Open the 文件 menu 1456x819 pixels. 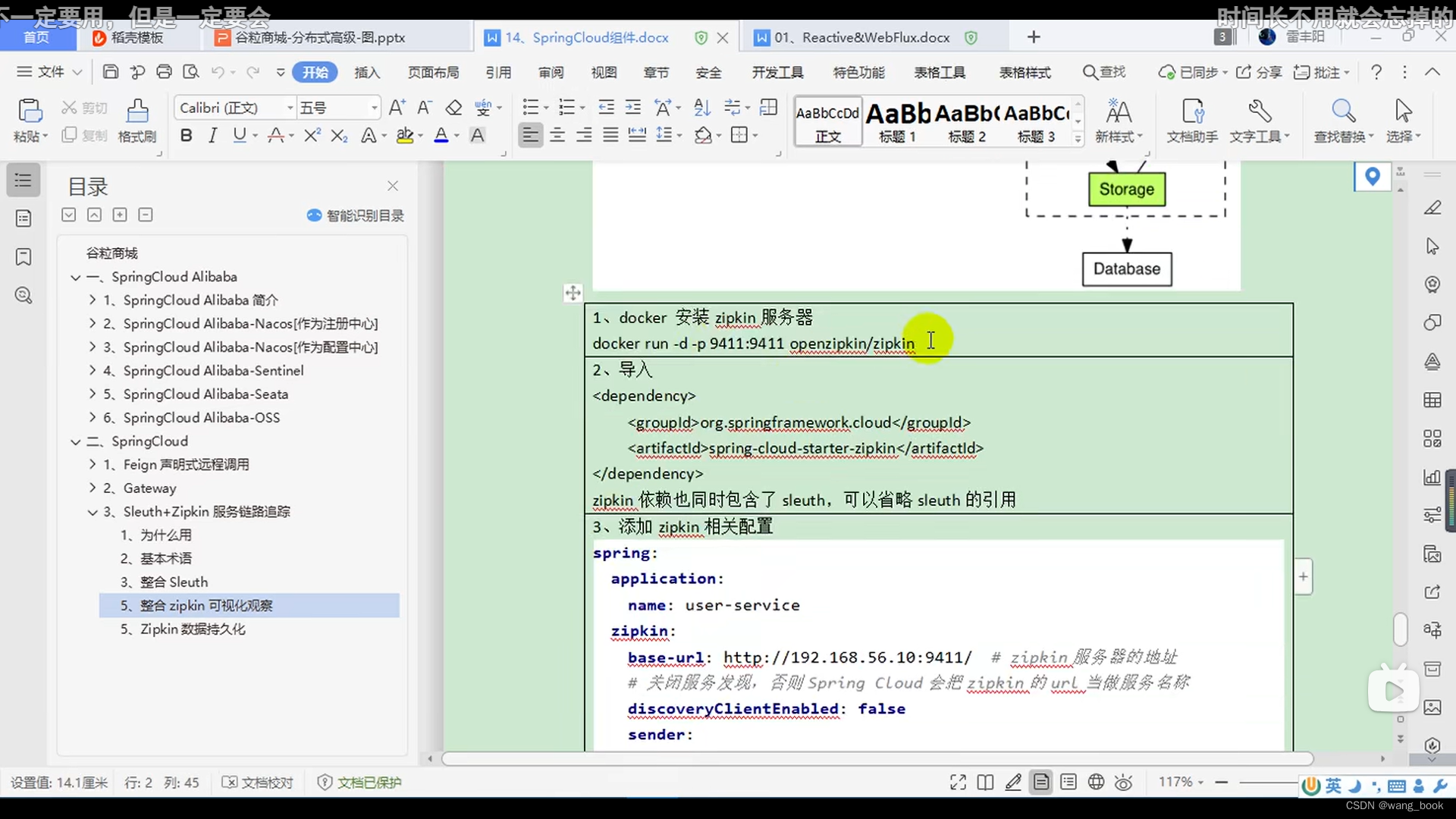[x=50, y=72]
